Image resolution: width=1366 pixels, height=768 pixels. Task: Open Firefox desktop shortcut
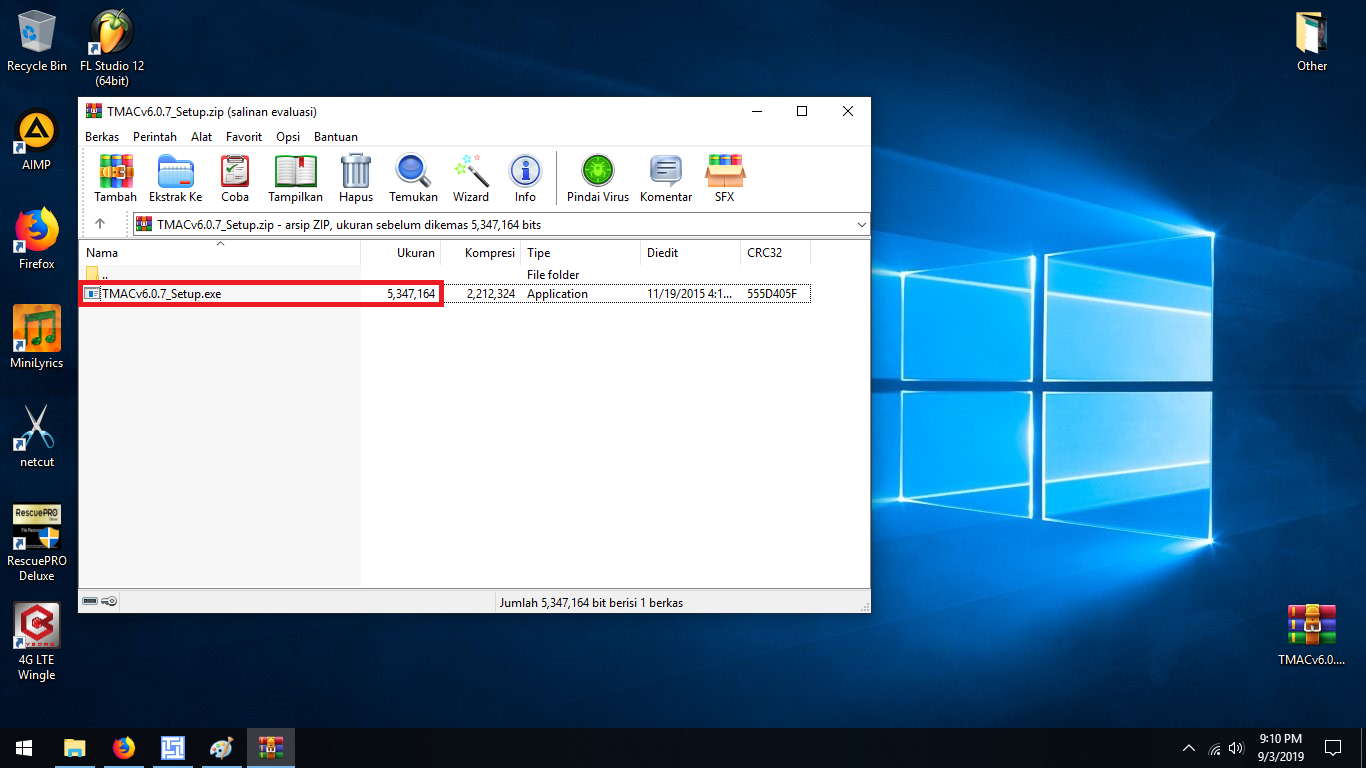click(x=37, y=240)
